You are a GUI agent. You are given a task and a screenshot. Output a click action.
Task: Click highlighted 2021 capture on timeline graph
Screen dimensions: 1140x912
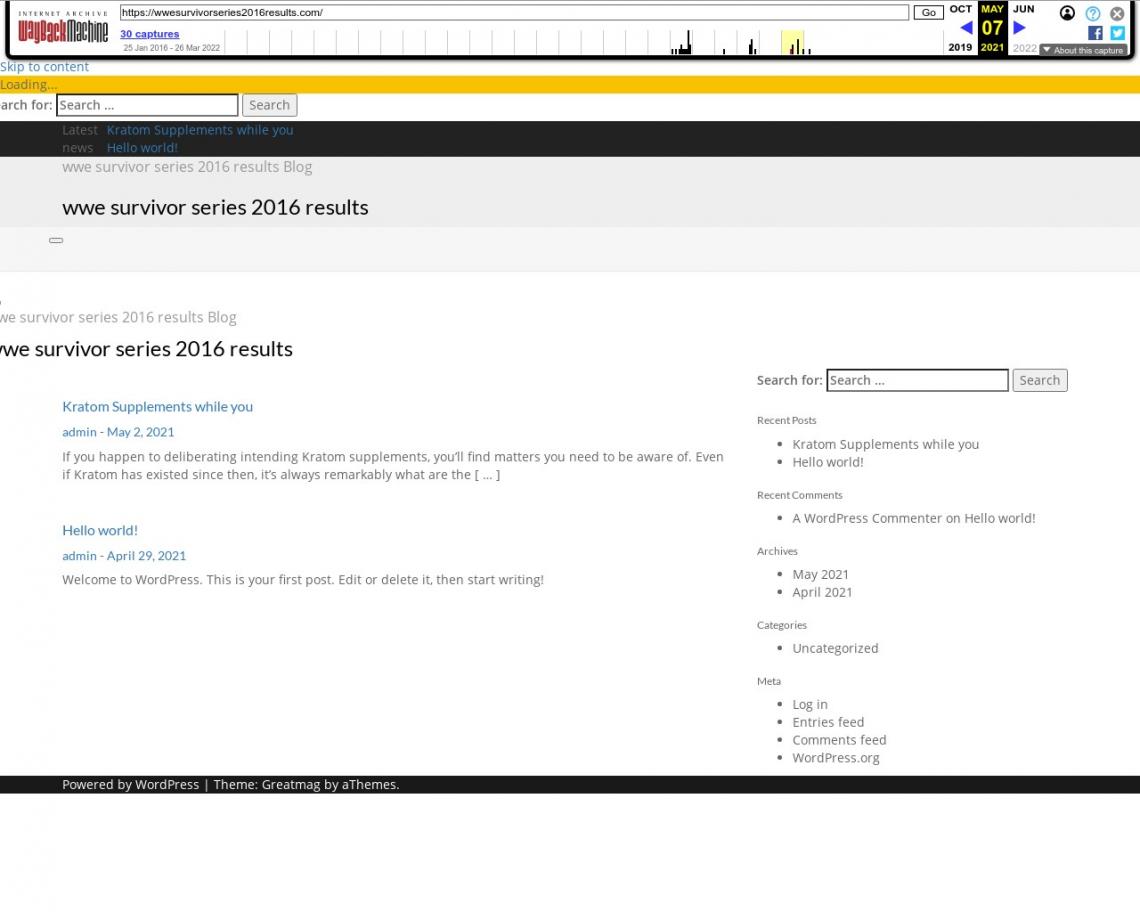click(x=793, y=44)
